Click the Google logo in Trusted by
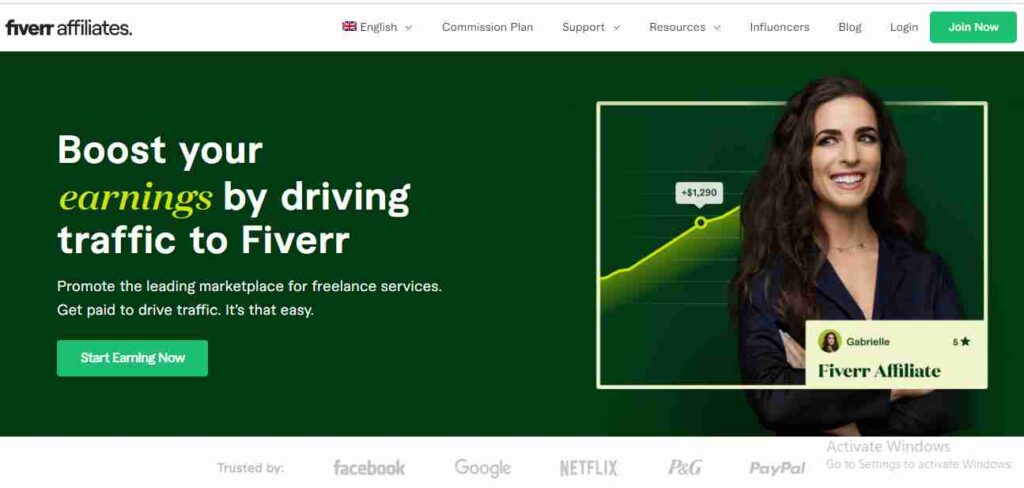Image resolution: width=1024 pixels, height=488 pixels. tap(483, 468)
